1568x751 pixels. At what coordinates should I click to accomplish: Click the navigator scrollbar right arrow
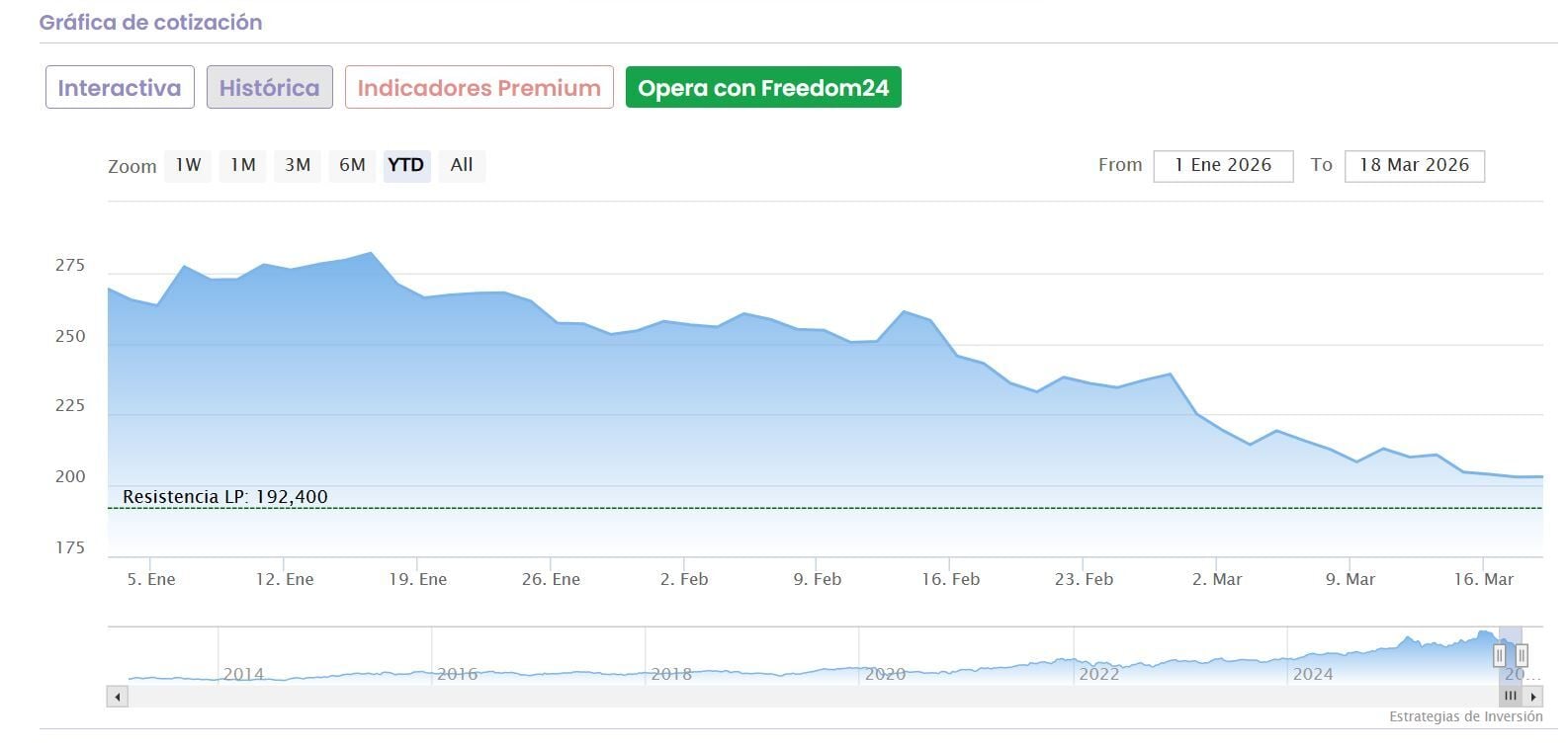[x=1533, y=697]
